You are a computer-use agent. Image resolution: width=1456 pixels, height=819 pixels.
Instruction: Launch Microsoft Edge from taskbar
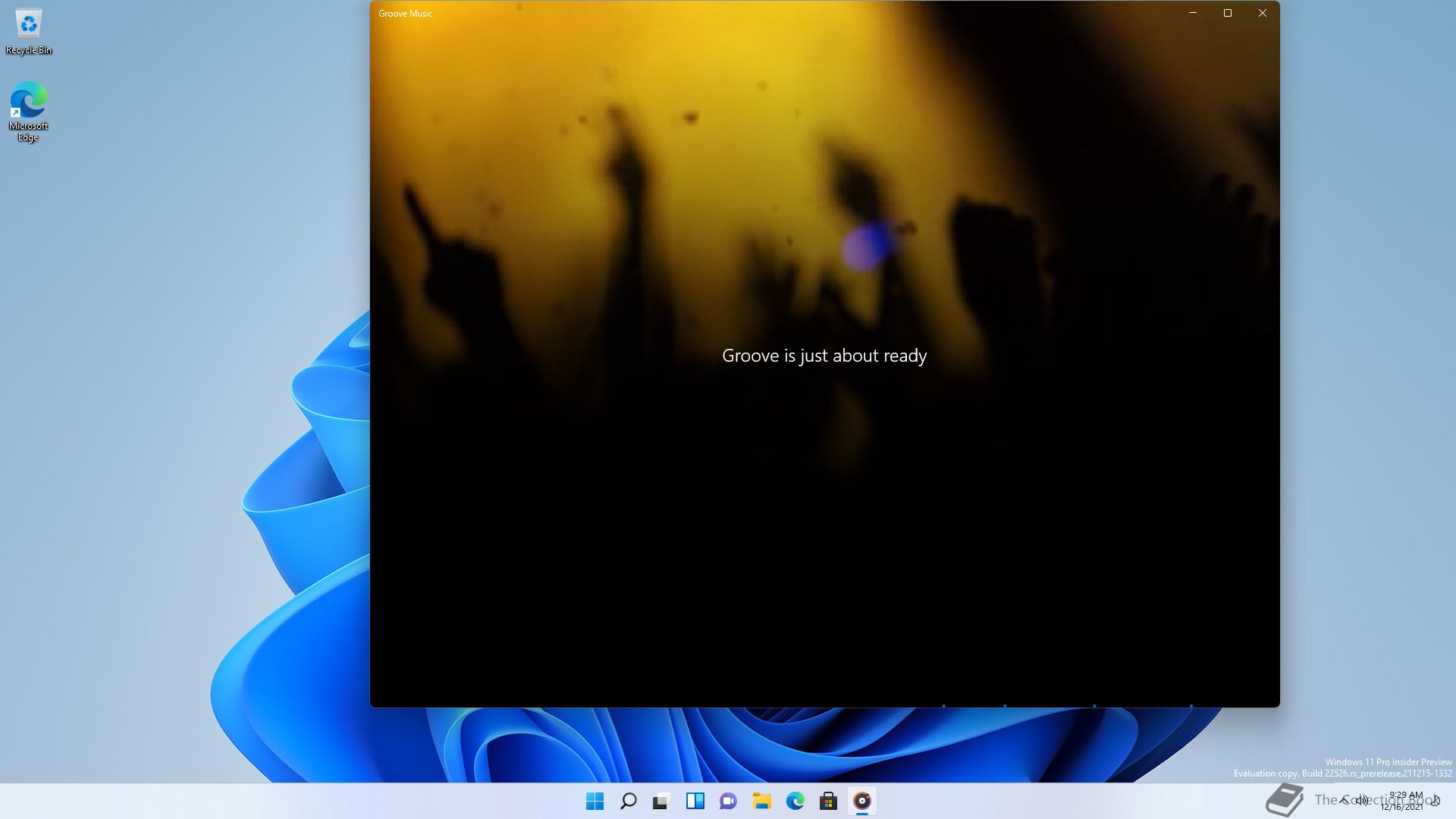point(795,801)
